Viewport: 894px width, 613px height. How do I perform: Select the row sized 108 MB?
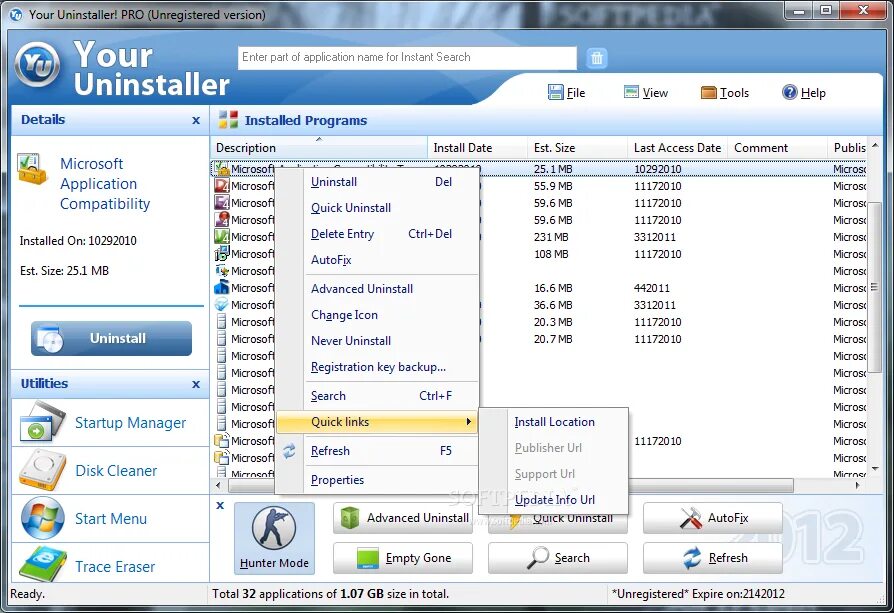(x=538, y=254)
